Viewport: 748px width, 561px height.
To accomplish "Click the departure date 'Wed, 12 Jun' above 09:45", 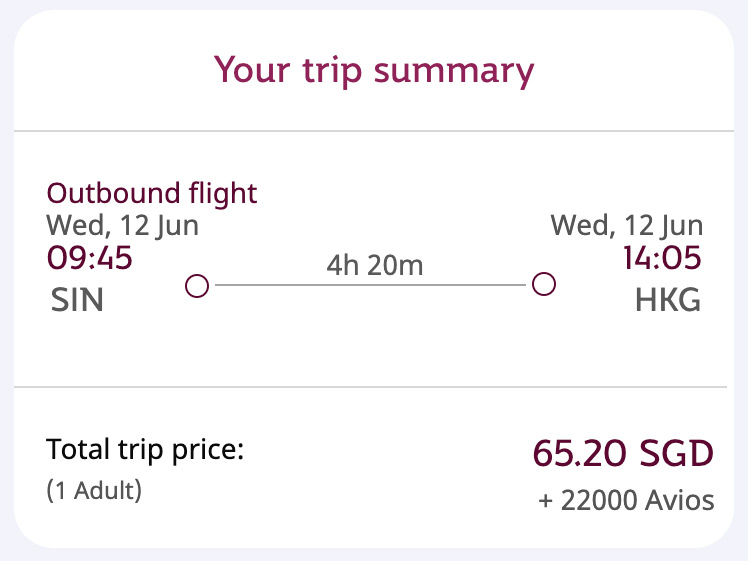I will tap(122, 225).
